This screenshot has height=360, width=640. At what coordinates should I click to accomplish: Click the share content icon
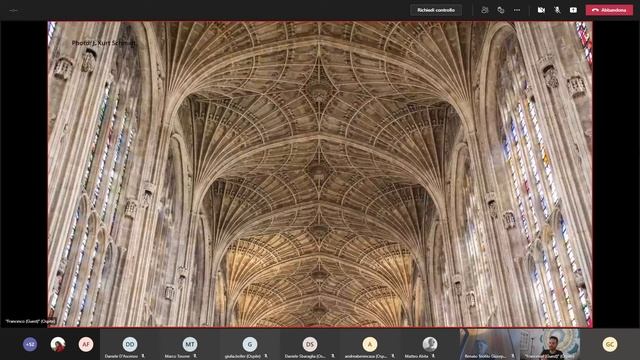tap(573, 10)
